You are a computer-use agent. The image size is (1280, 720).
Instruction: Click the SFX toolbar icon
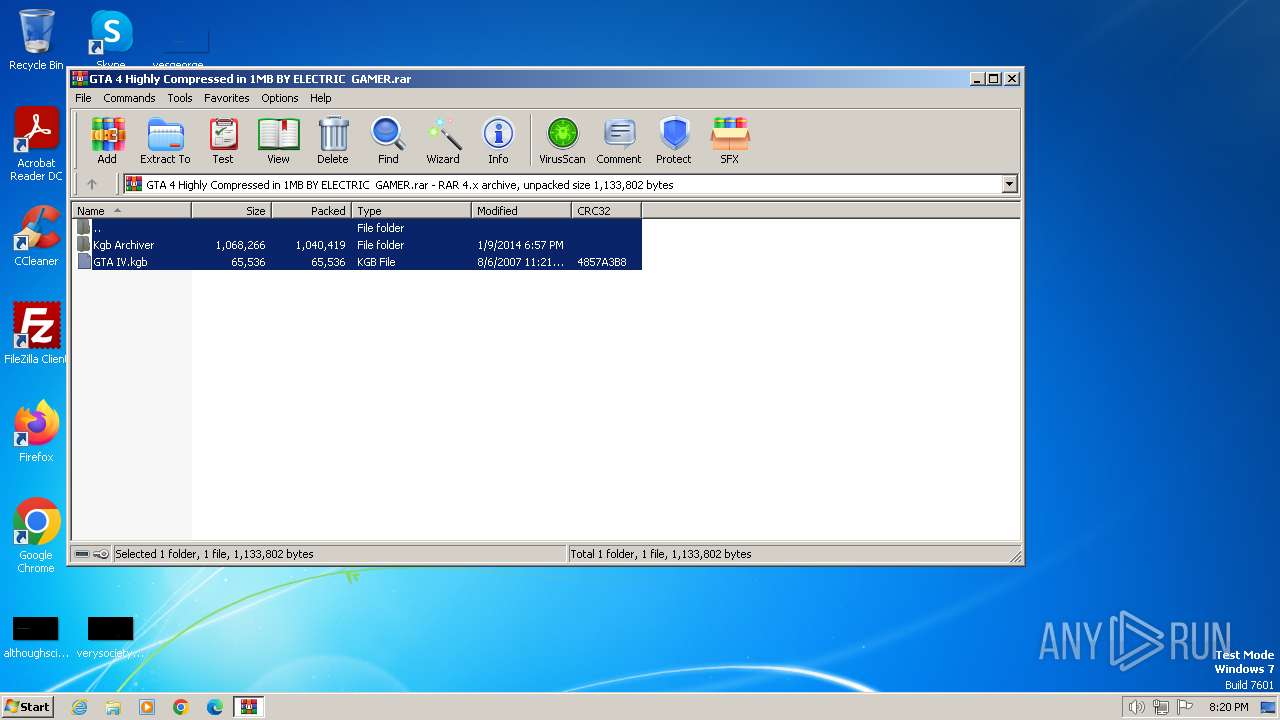tap(730, 140)
